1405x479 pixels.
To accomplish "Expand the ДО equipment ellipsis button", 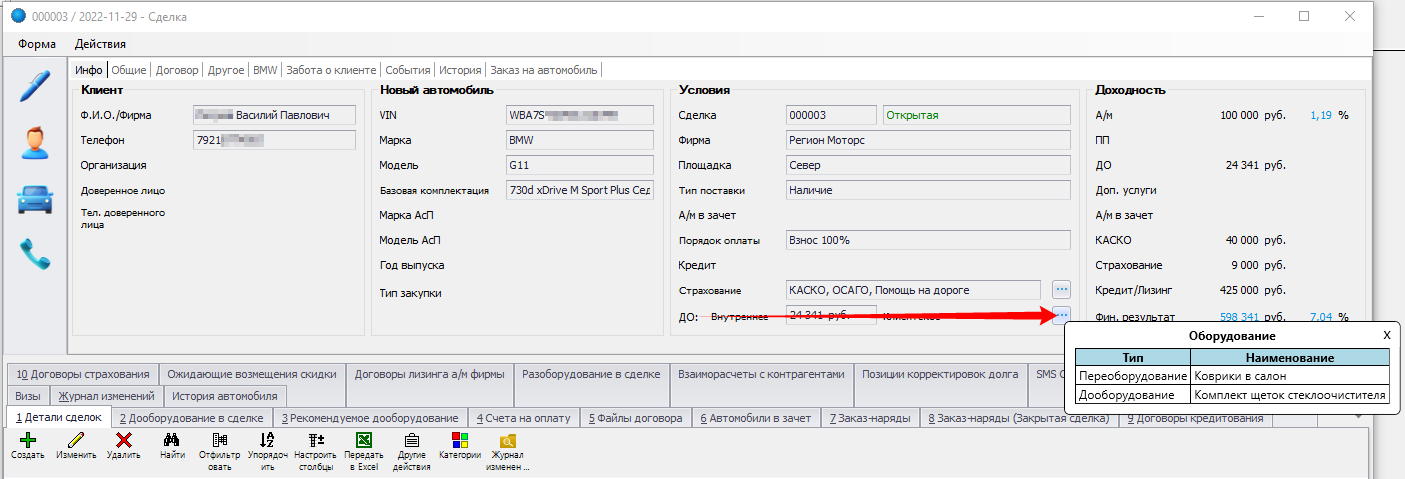I will click(1061, 316).
